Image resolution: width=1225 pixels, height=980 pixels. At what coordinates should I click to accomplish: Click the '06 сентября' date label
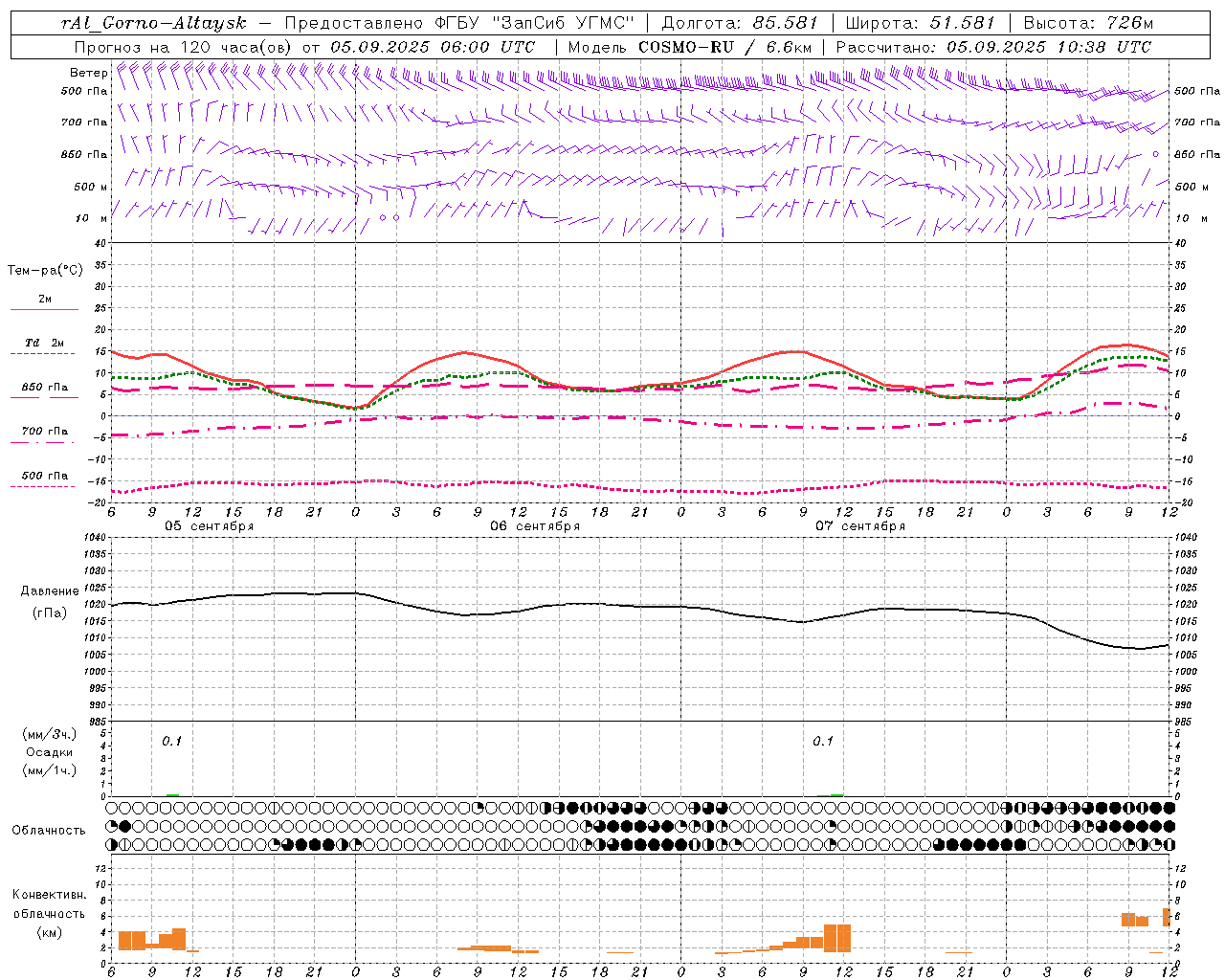(x=534, y=526)
